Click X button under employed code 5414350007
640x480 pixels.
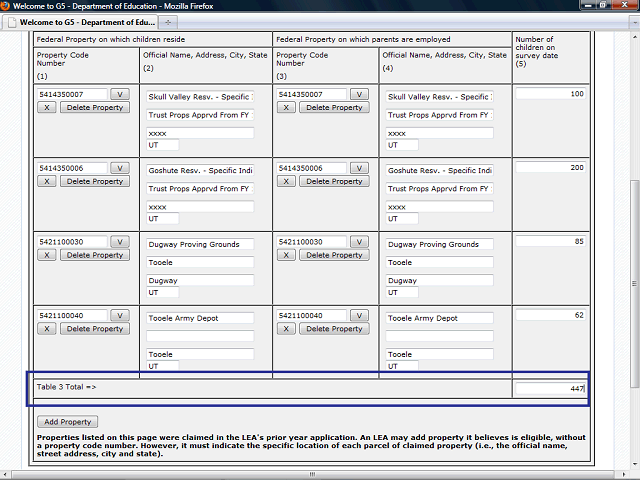pyautogui.click(x=286, y=107)
